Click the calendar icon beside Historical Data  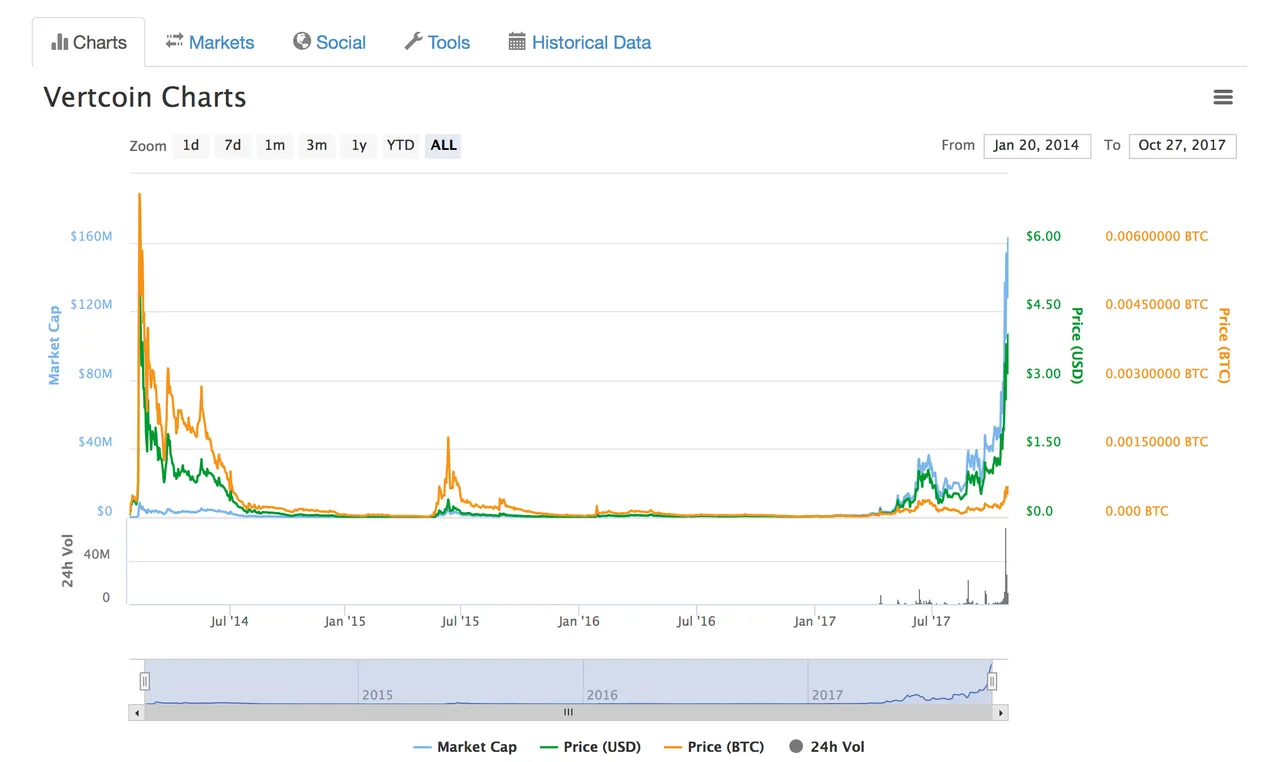pos(517,41)
